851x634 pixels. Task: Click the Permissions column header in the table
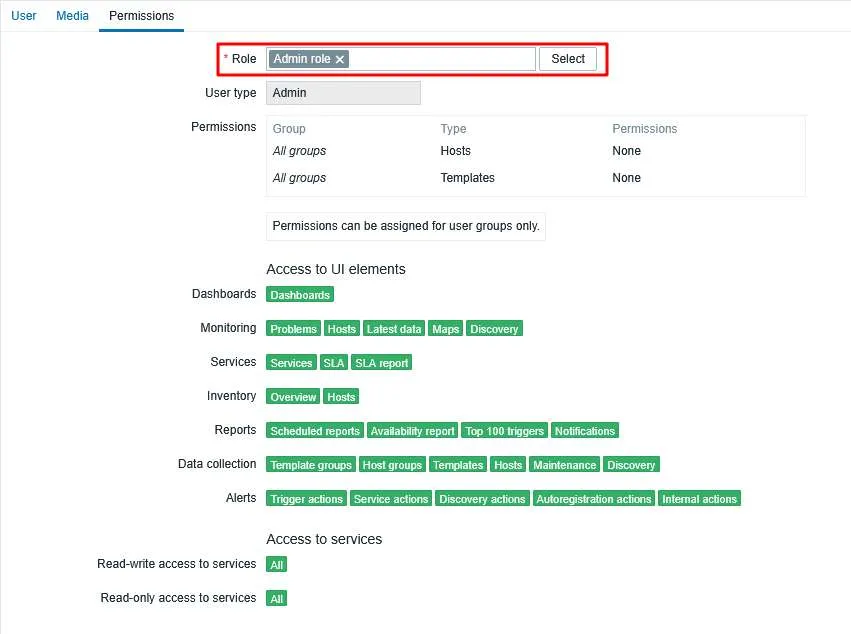(644, 129)
